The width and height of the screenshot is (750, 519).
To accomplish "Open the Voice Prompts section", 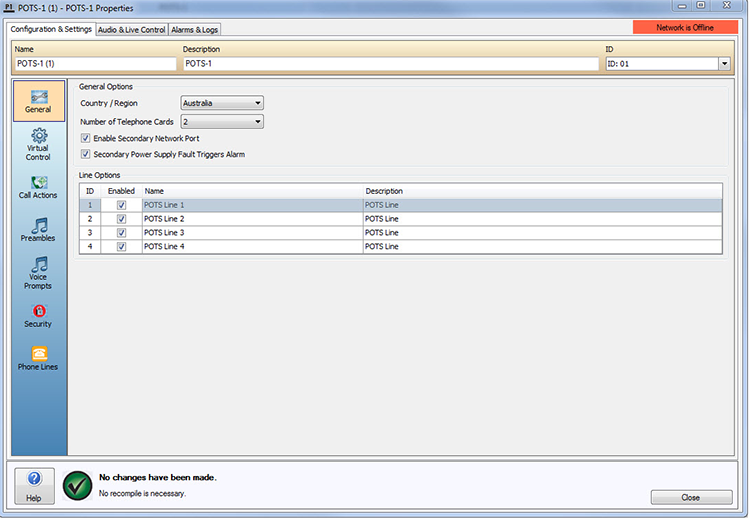I will click(x=38, y=273).
